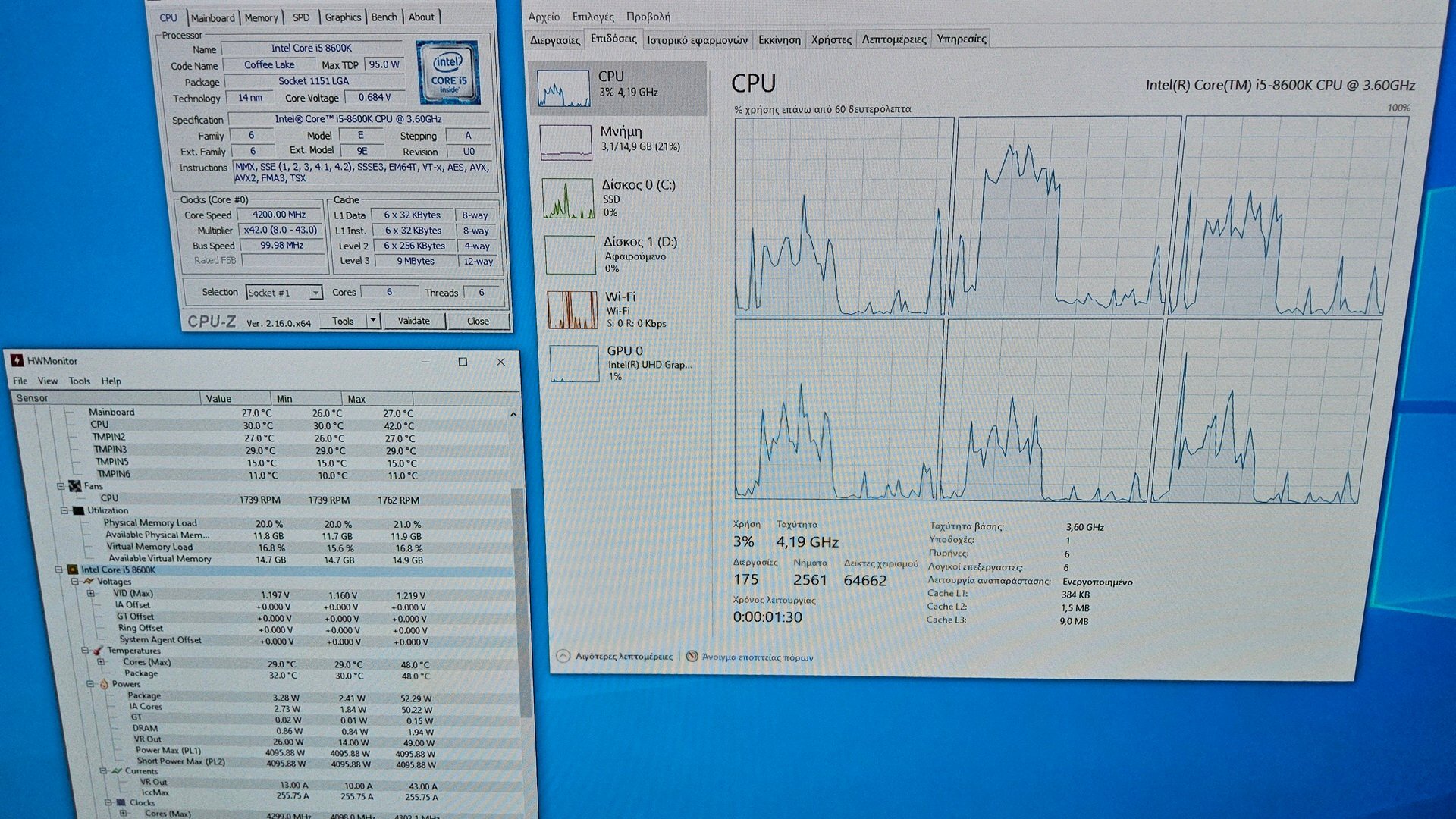Collapse the Intel Core i5 8600K node

[x=58, y=570]
